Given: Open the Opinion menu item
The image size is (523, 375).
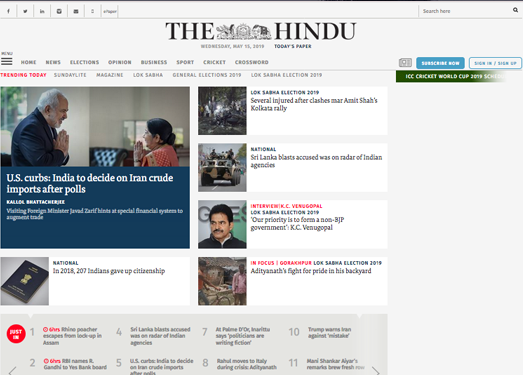Looking at the screenshot, I should [120, 62].
